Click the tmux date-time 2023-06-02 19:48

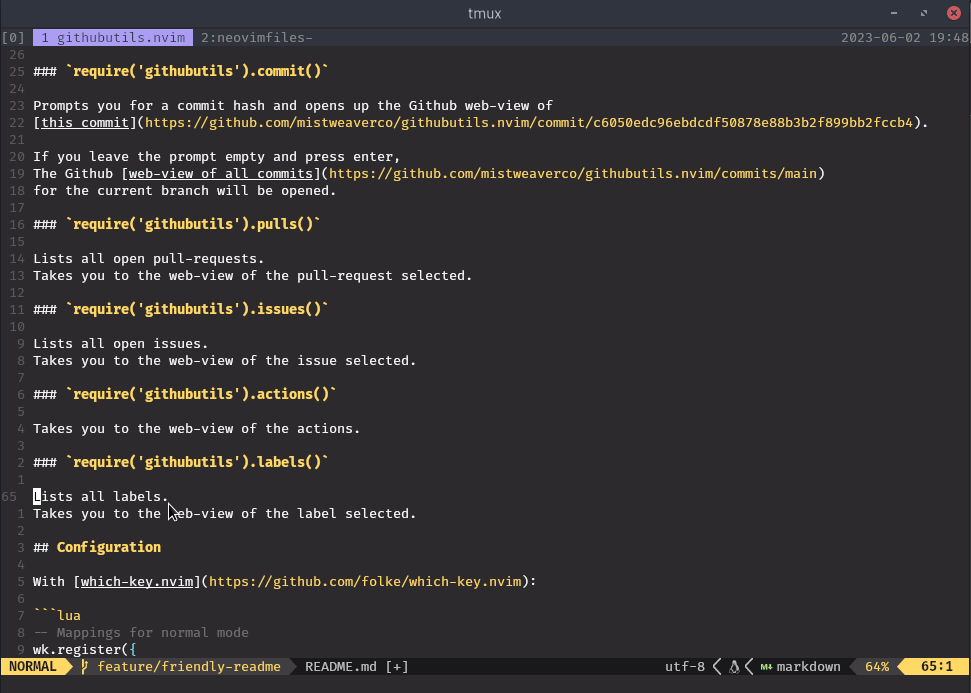905,38
